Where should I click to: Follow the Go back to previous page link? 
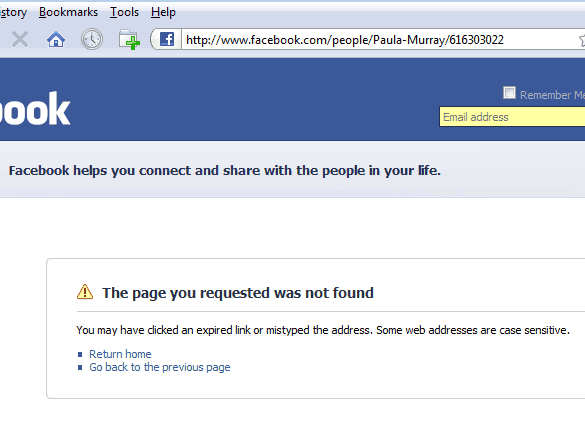160,367
